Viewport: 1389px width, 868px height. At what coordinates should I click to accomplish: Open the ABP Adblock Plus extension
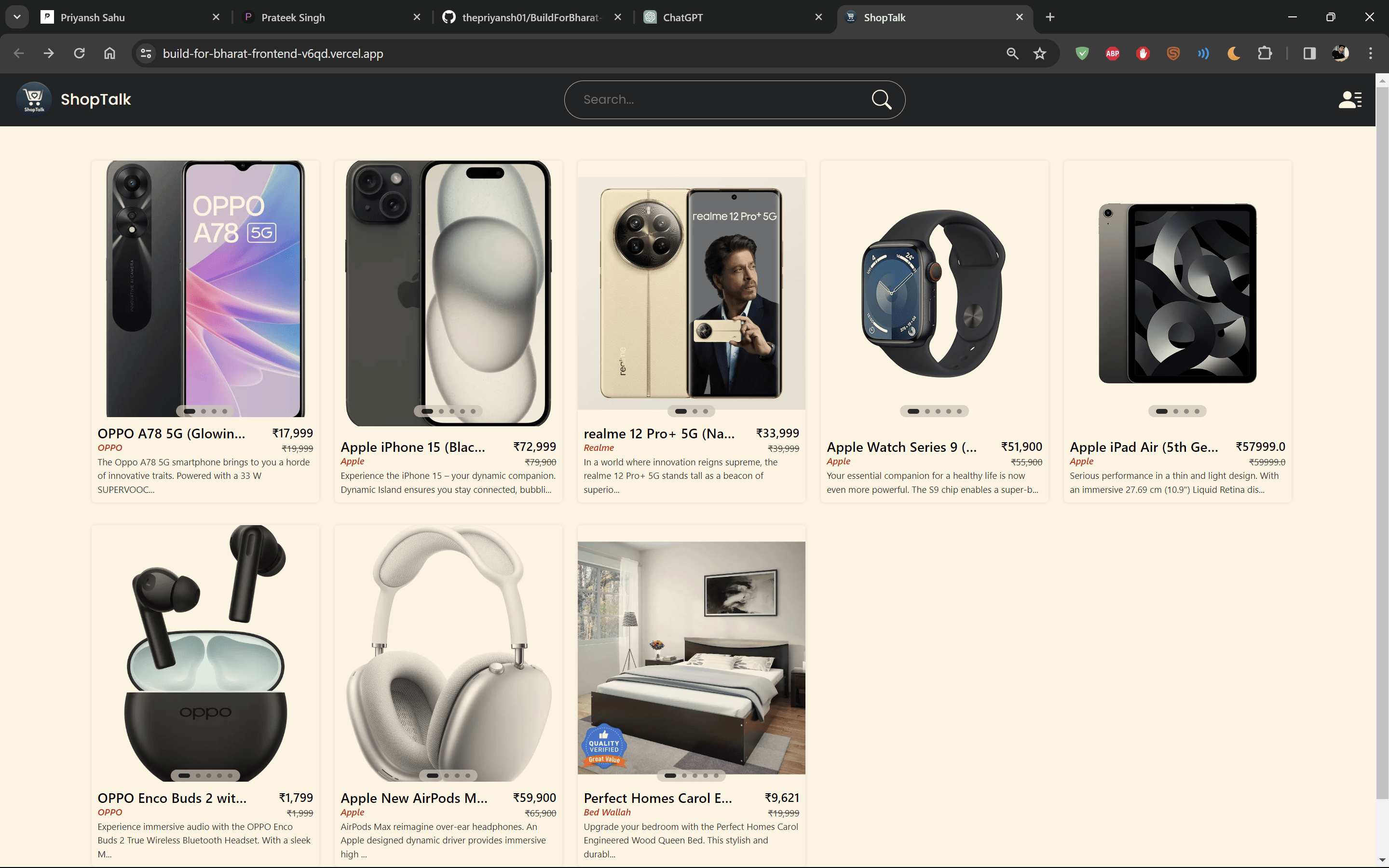(x=1112, y=54)
